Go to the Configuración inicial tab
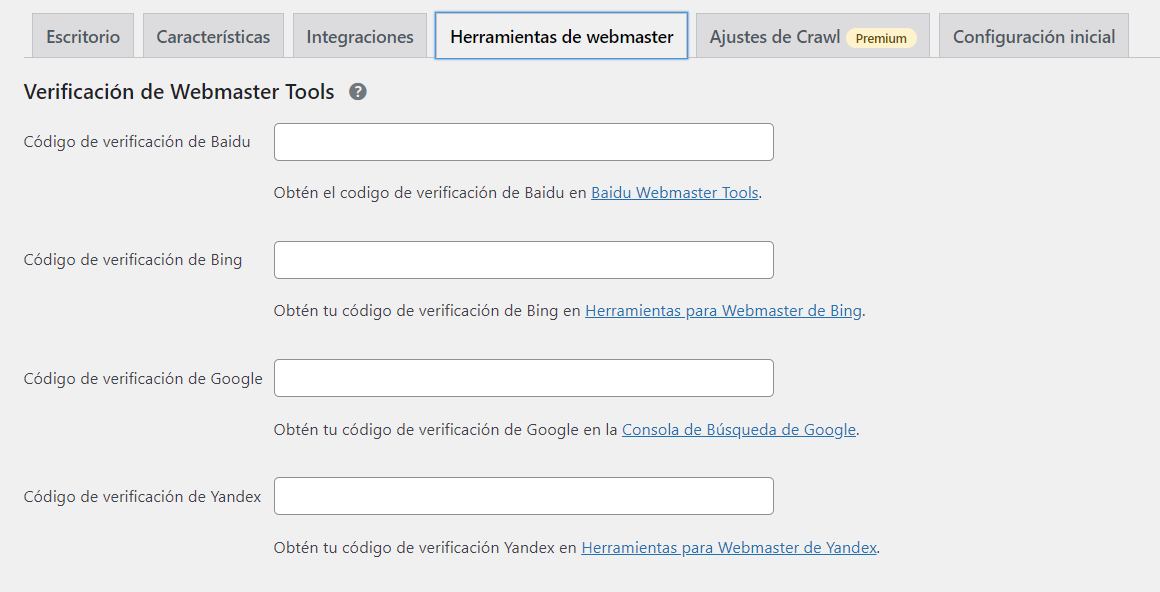This screenshot has height=592, width=1160. coord(1033,35)
